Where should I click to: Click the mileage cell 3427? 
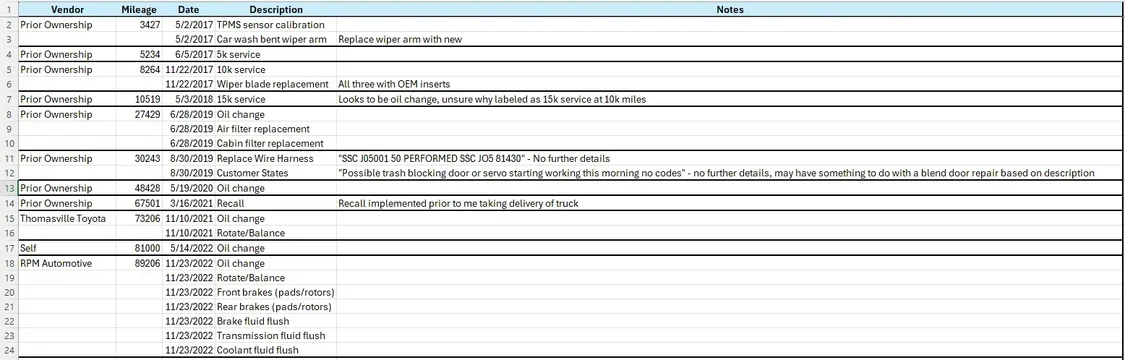pyautogui.click(x=139, y=24)
